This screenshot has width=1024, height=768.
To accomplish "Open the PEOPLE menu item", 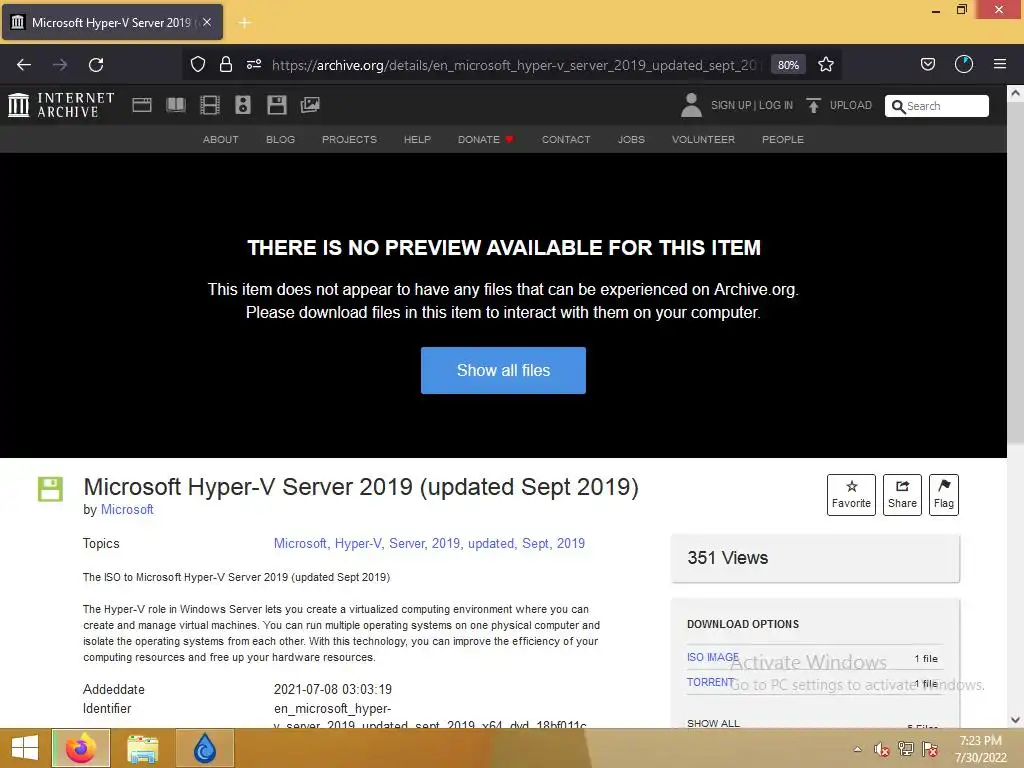I will click(x=783, y=140).
